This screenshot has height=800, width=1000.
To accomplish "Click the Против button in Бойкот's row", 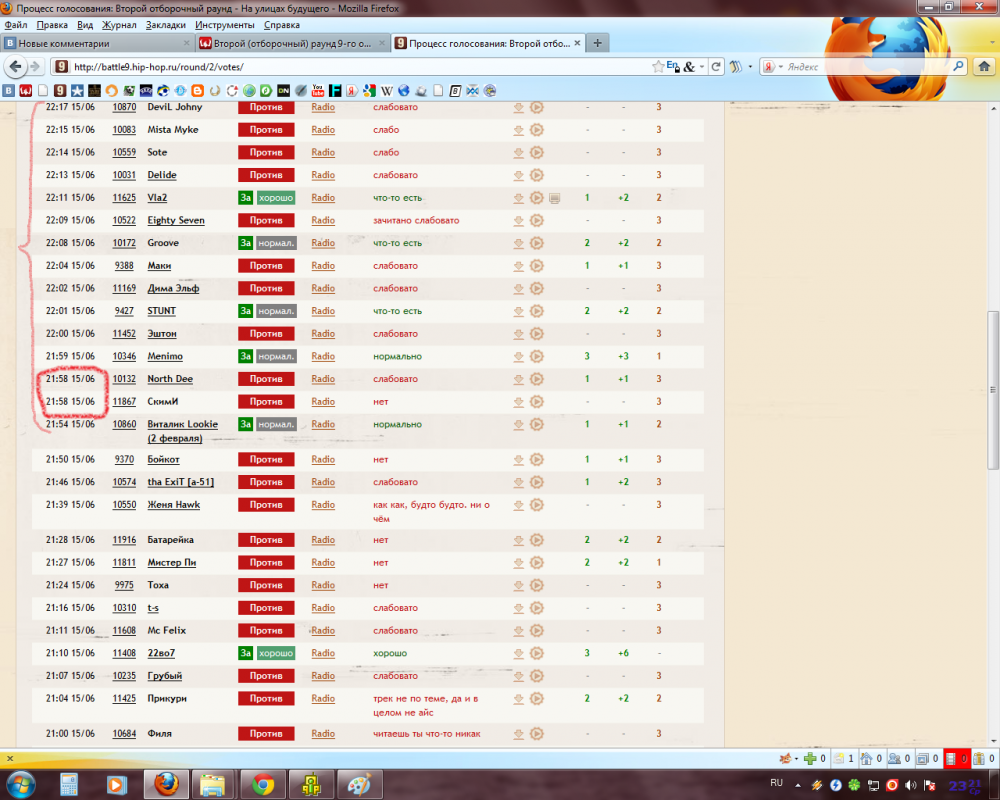I will [266, 459].
